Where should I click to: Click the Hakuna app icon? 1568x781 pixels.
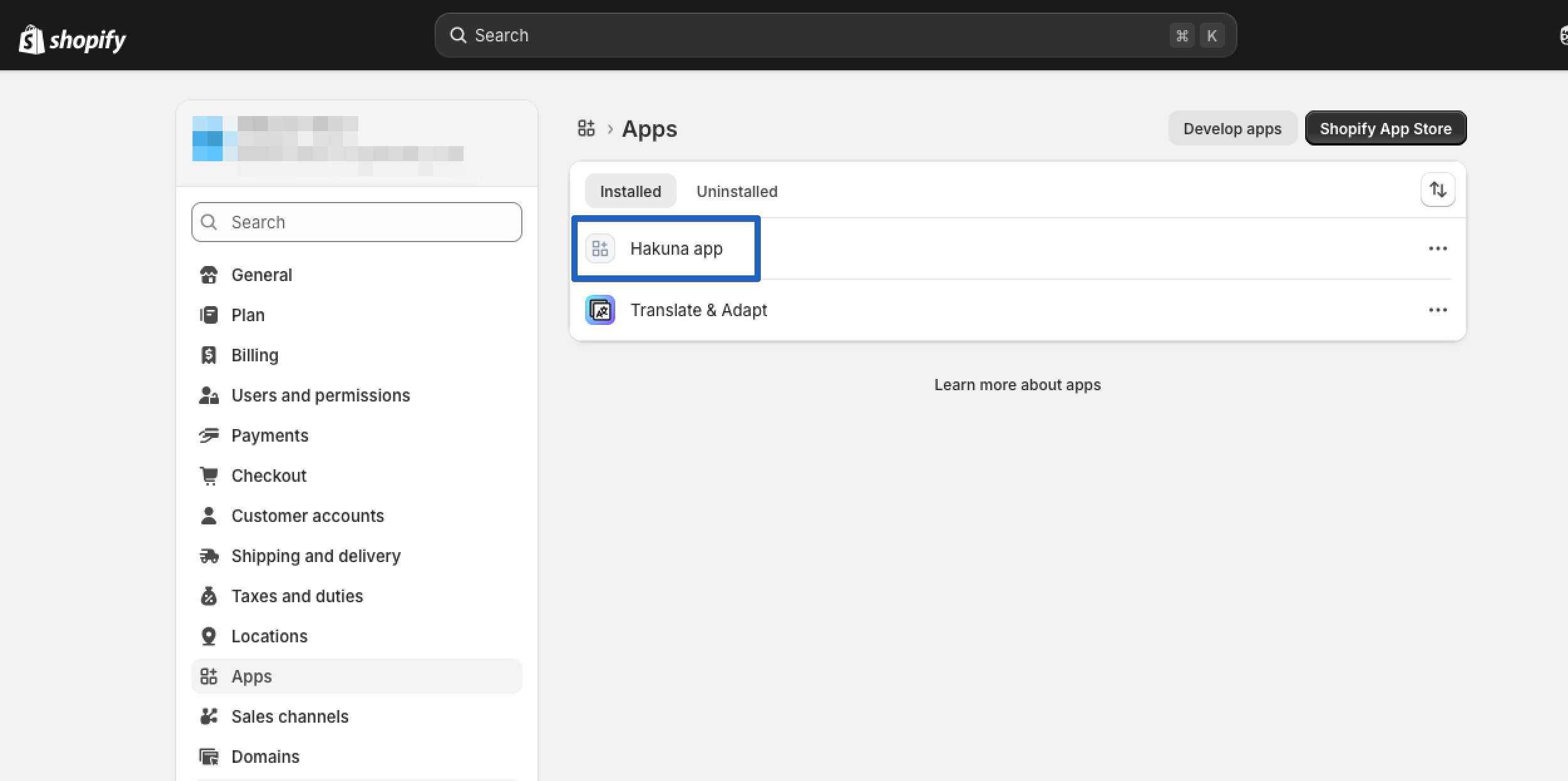[600, 248]
